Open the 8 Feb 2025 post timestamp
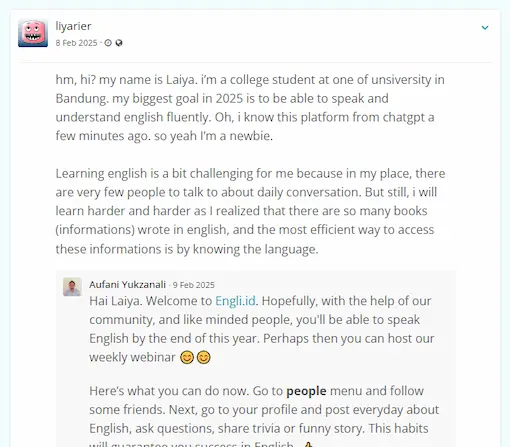510x447 pixels. coord(76,43)
